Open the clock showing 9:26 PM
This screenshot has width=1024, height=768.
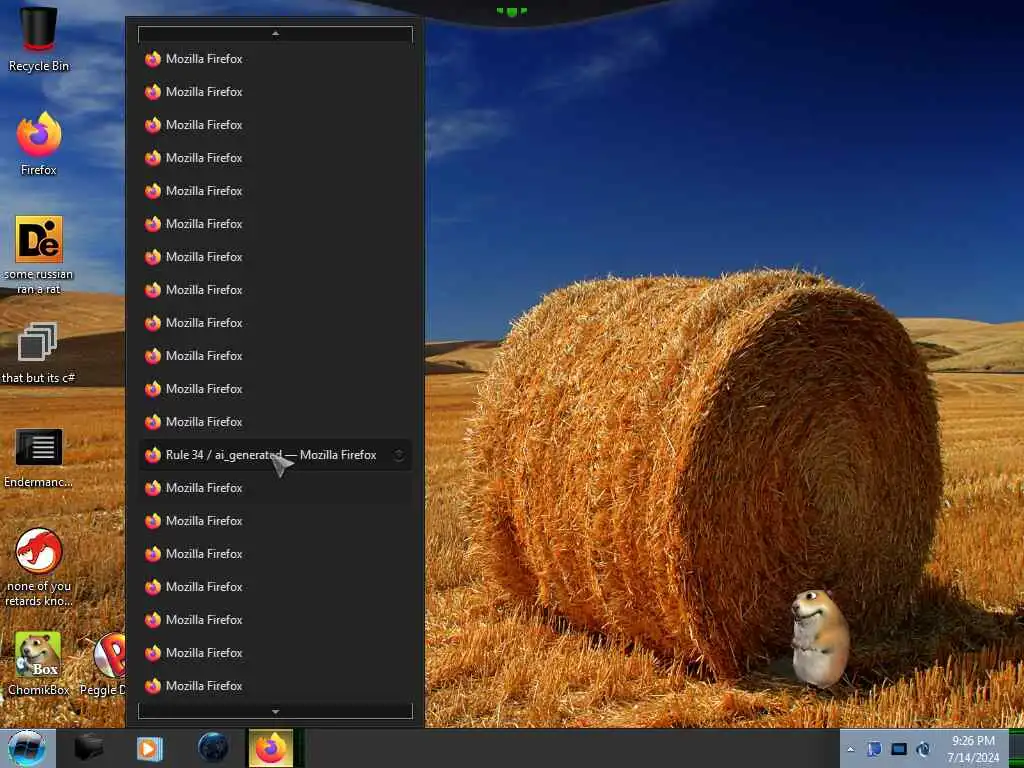(973, 749)
